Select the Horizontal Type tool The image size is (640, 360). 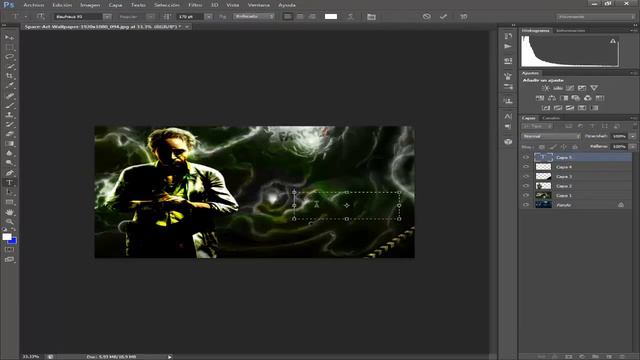click(x=9, y=182)
